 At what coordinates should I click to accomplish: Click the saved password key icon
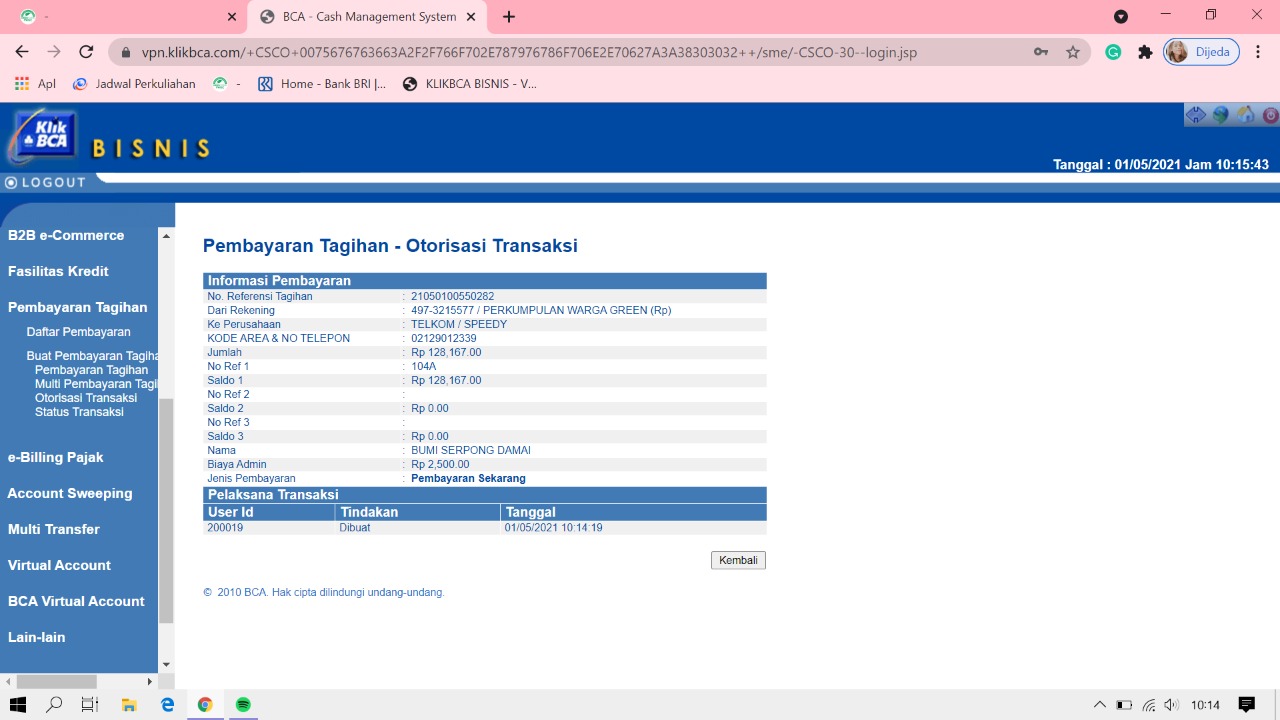(x=1041, y=52)
